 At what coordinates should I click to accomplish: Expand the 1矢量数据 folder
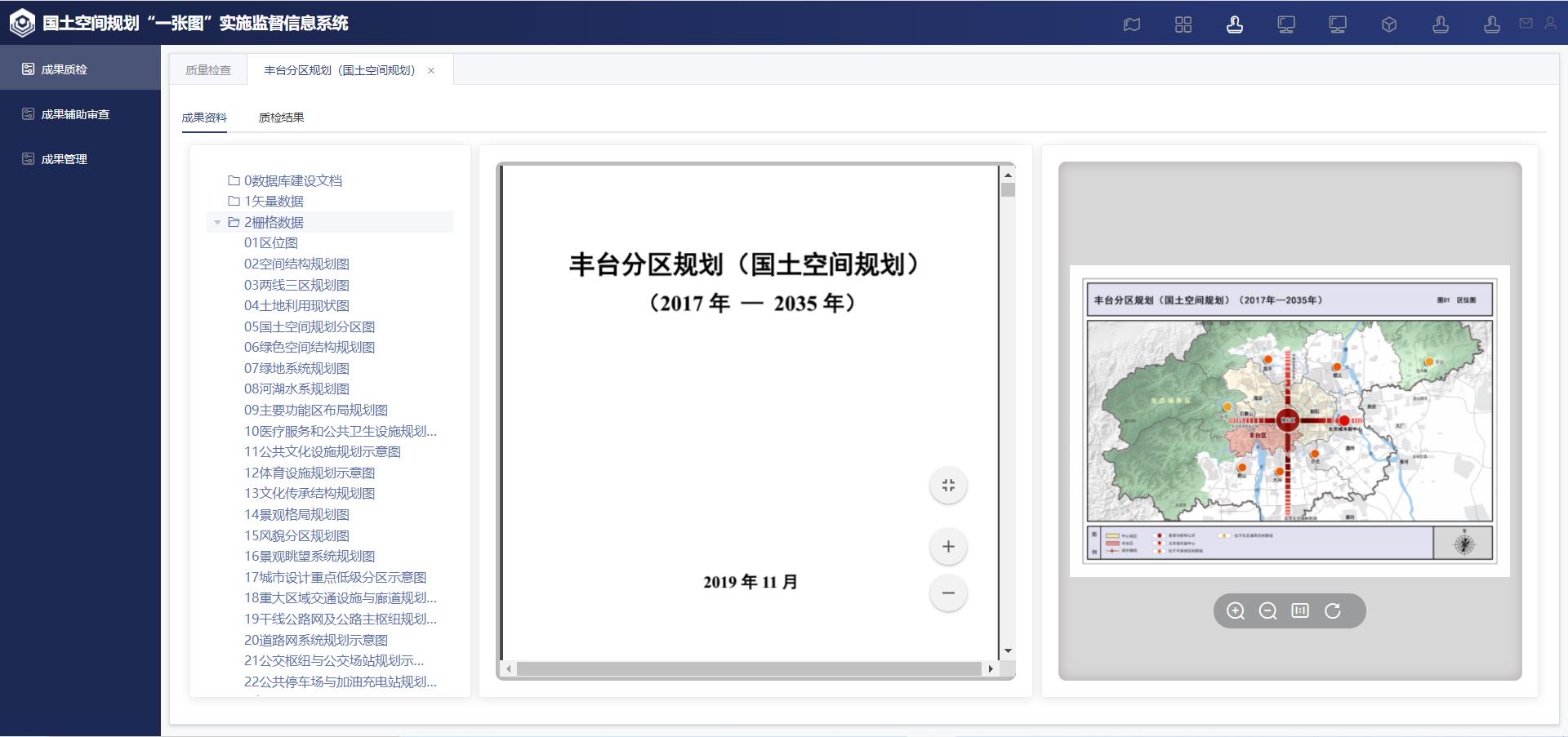[274, 202]
